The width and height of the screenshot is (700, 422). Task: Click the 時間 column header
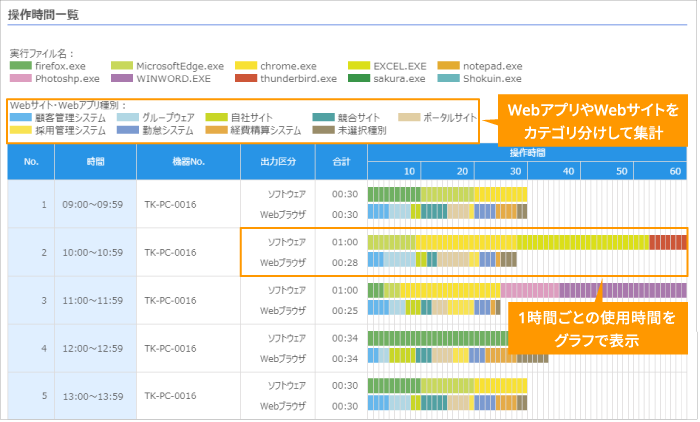[x=96, y=162]
